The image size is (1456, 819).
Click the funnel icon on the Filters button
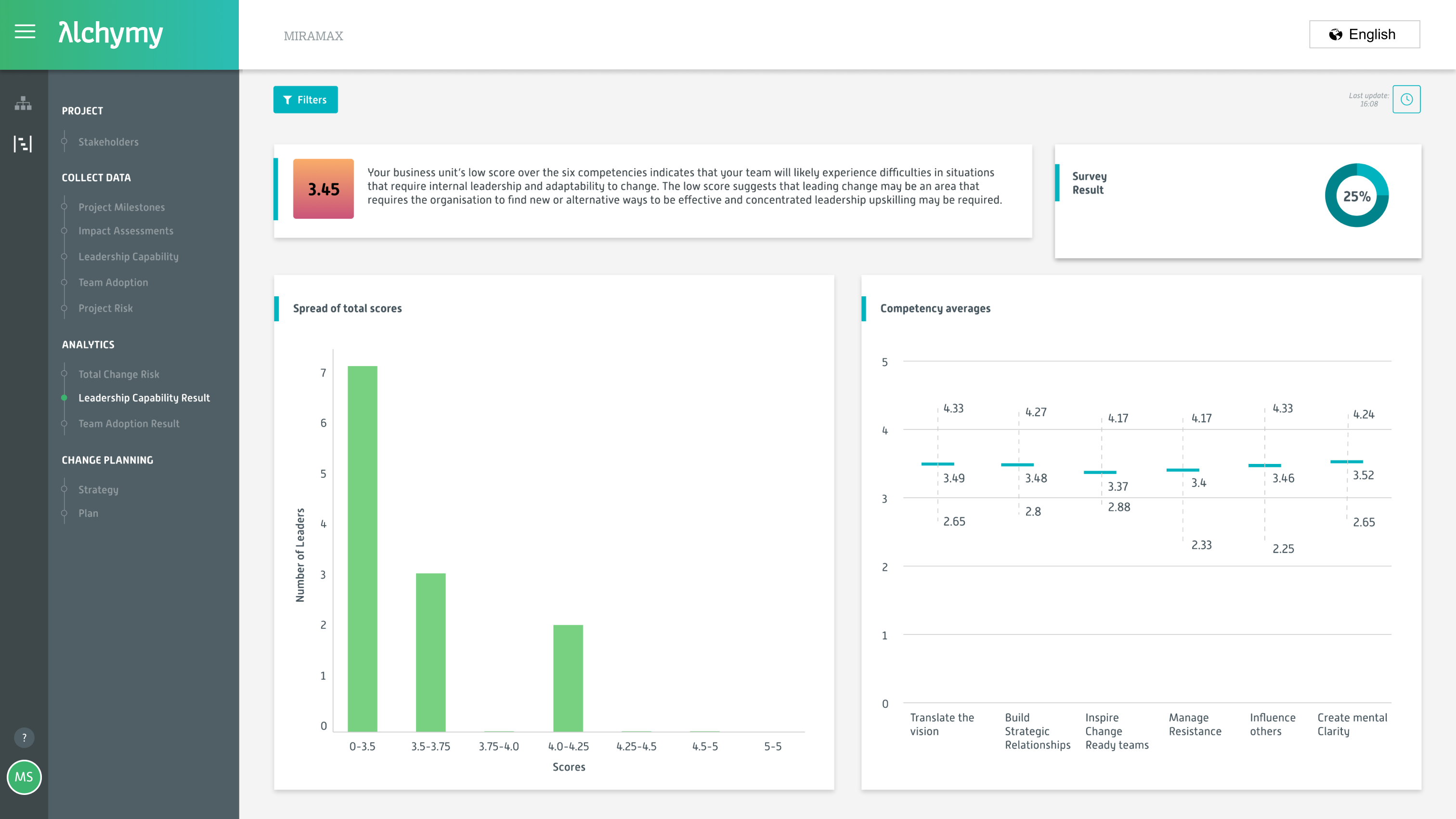click(287, 100)
